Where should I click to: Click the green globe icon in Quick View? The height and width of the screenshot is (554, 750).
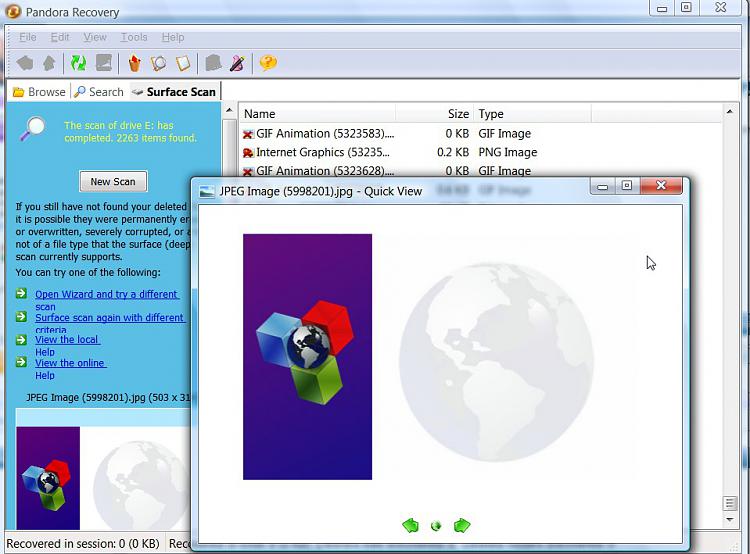click(x=436, y=526)
